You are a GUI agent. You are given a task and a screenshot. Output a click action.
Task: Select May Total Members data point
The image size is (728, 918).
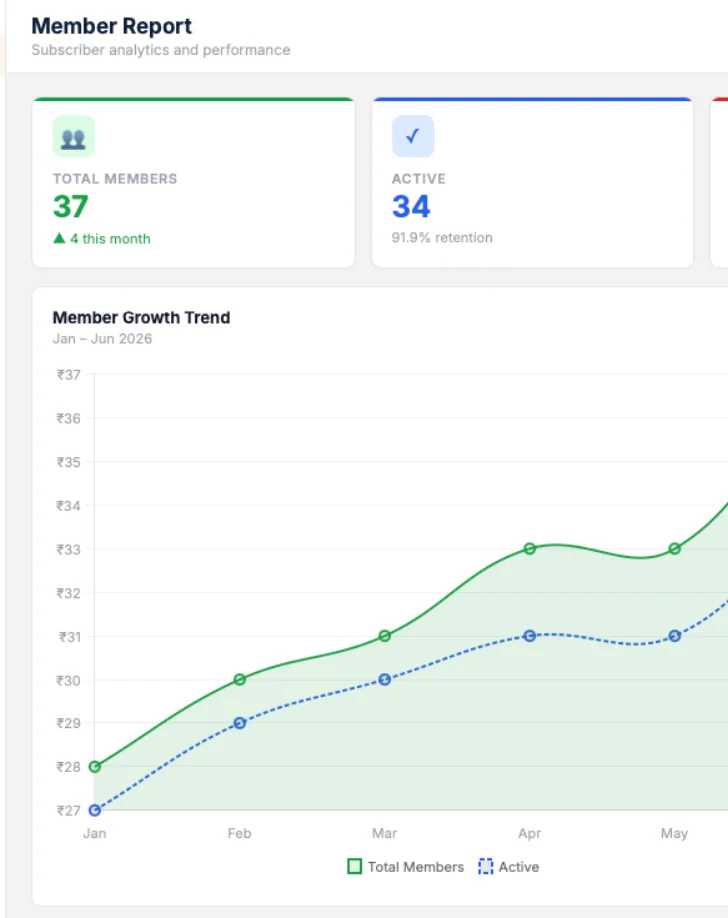point(675,549)
